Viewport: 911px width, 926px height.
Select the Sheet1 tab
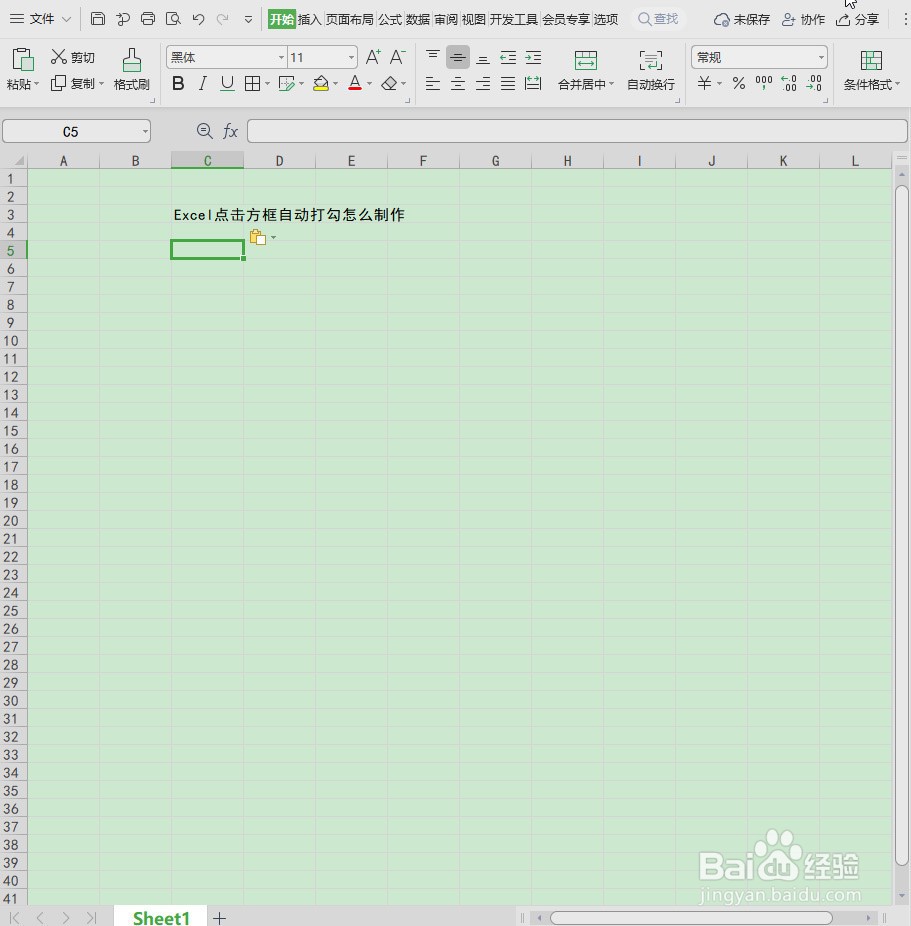[161, 917]
